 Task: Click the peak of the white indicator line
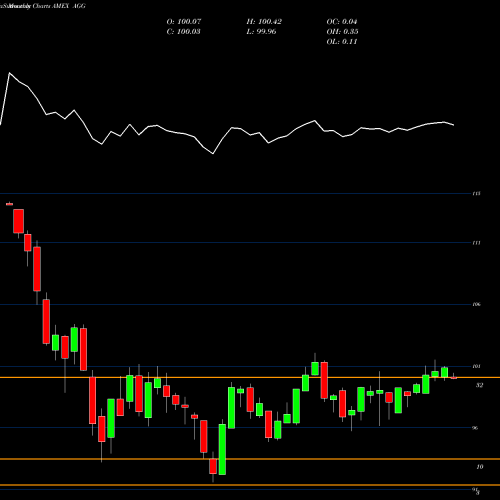coord(9,73)
